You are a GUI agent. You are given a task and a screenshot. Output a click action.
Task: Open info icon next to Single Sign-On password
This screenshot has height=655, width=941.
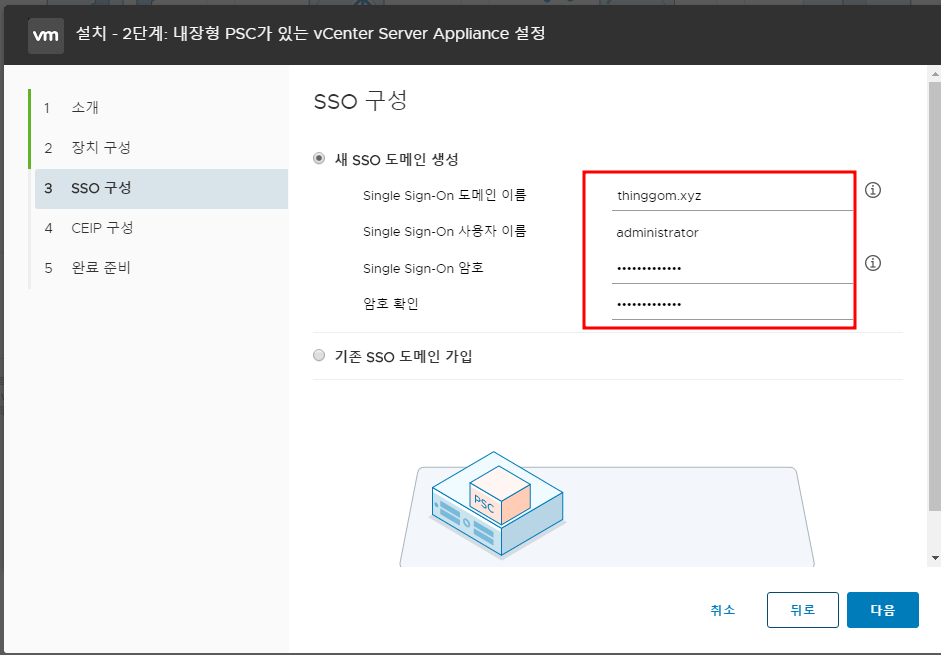coord(873,263)
